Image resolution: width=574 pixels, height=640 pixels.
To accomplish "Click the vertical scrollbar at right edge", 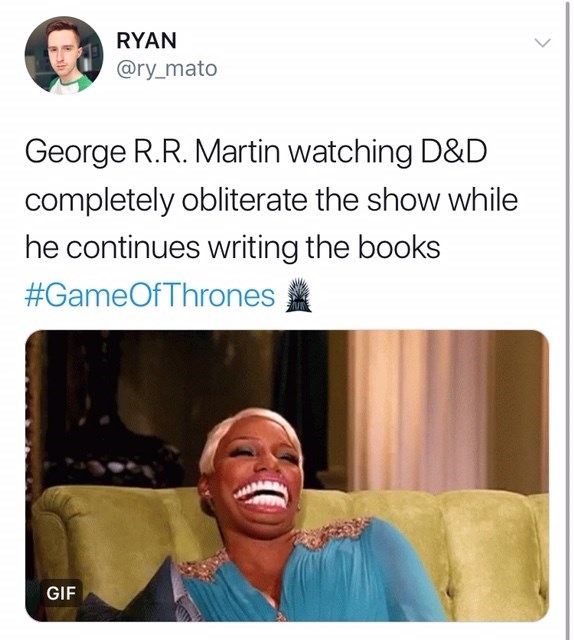I will click(x=567, y=320).
